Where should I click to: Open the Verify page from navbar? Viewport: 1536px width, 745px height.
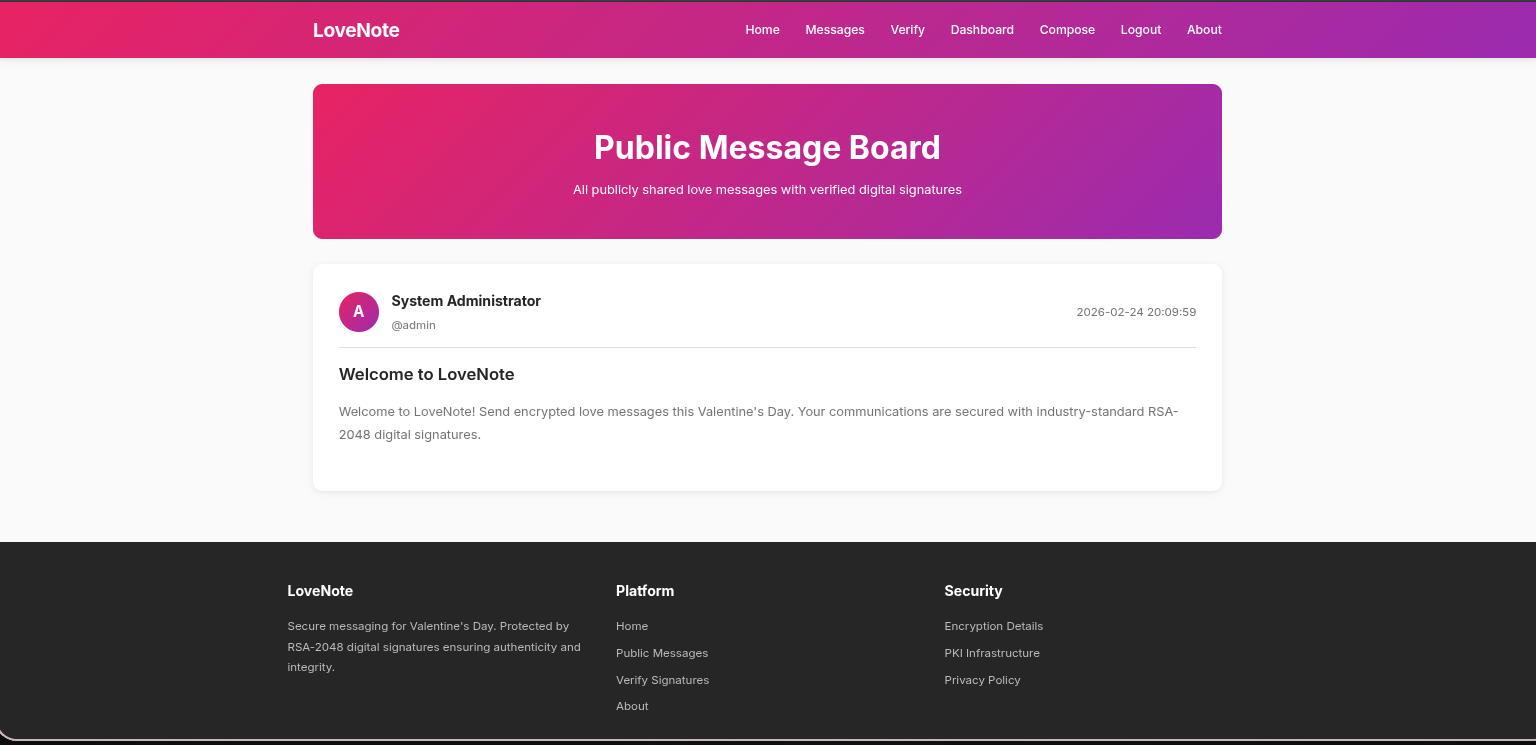click(x=907, y=30)
